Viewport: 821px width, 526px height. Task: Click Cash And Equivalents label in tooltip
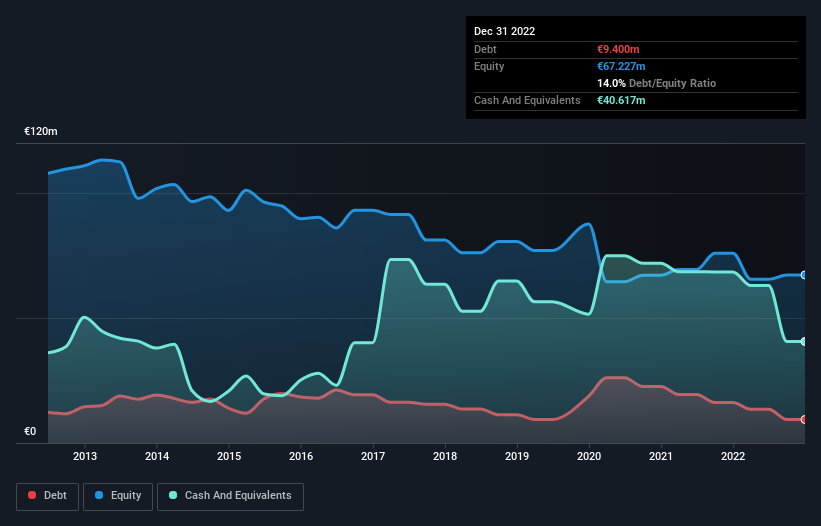click(527, 100)
